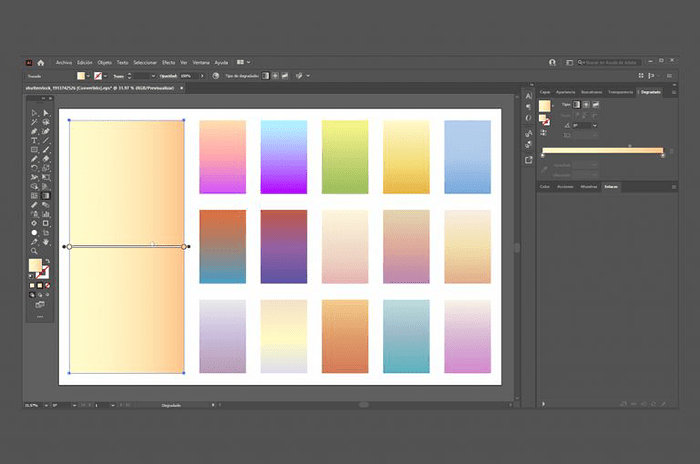
Task: Select the Pen tool
Action: 34,131
